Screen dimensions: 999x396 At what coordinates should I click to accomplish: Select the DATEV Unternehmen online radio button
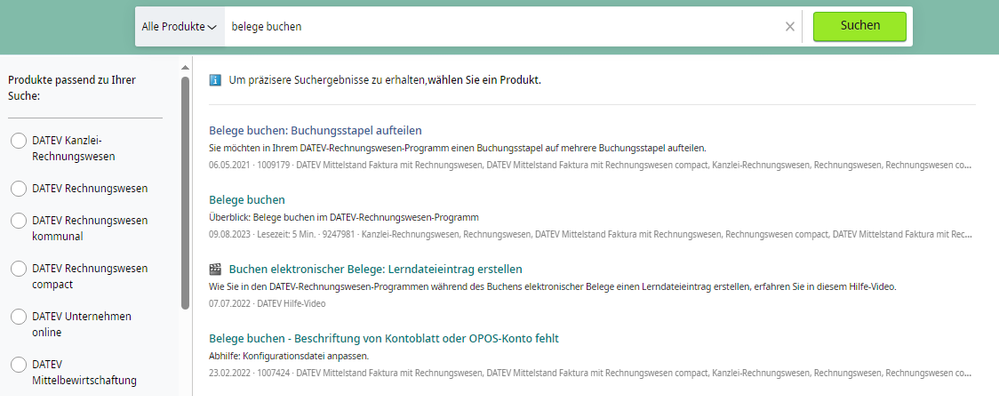click(x=18, y=316)
